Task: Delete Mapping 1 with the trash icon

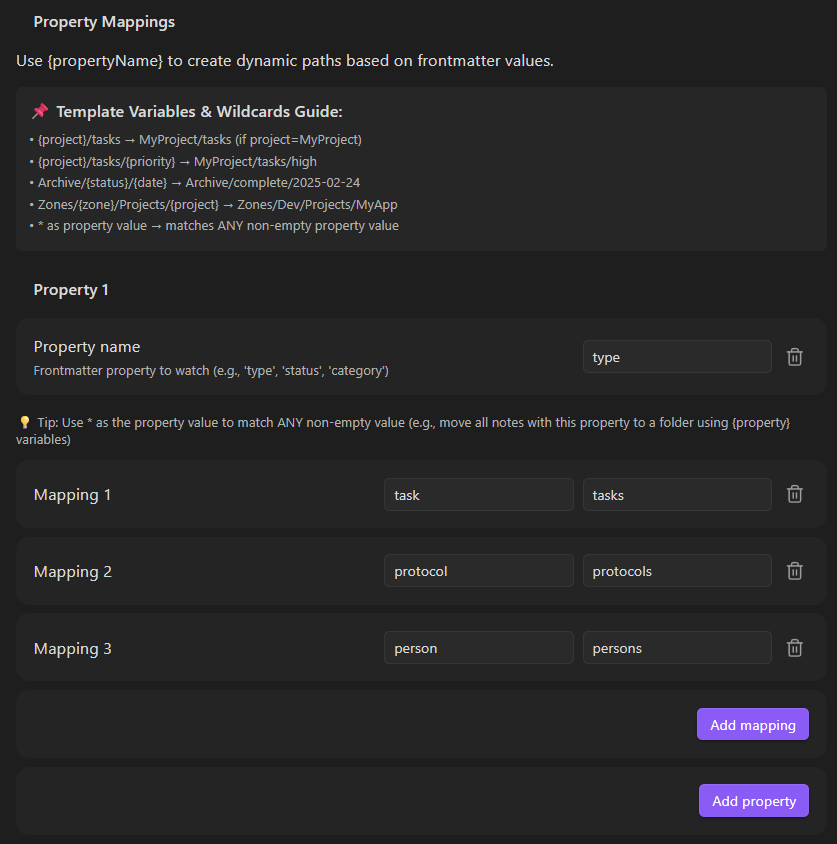Action: click(x=795, y=494)
